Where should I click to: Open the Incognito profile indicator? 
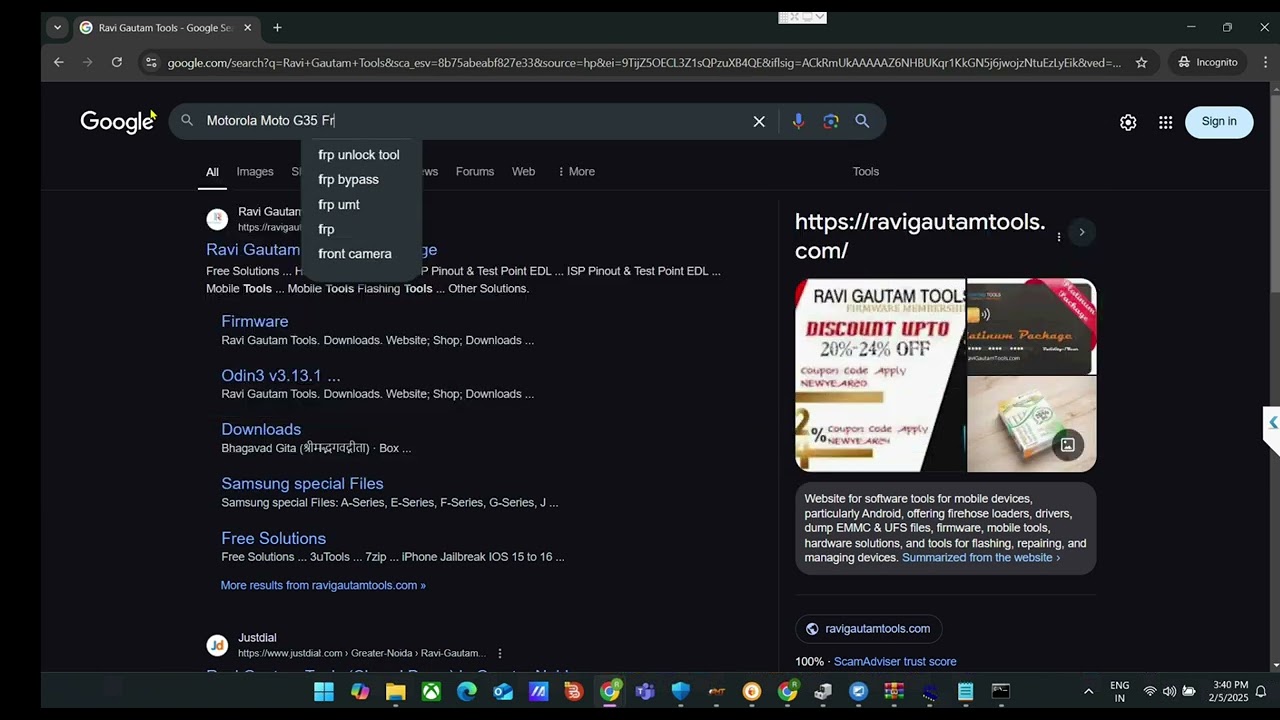point(1208,62)
